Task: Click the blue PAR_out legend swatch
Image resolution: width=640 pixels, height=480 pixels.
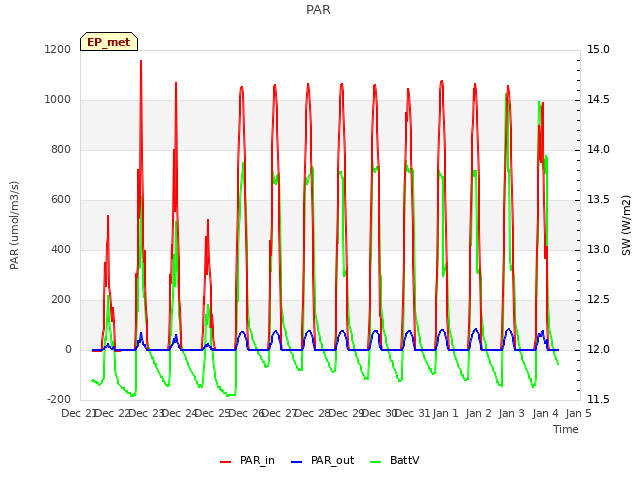Action: pos(296,462)
